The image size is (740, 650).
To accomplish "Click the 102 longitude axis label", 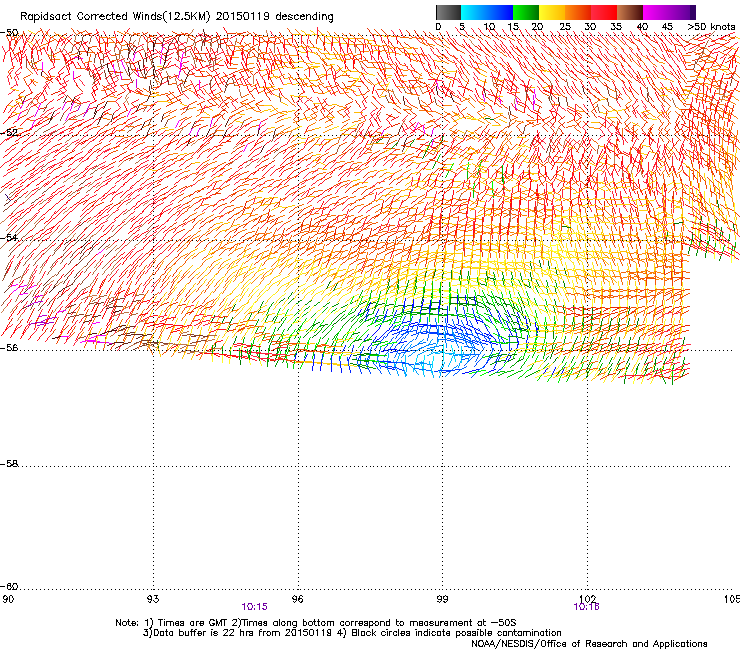I will [x=588, y=599].
